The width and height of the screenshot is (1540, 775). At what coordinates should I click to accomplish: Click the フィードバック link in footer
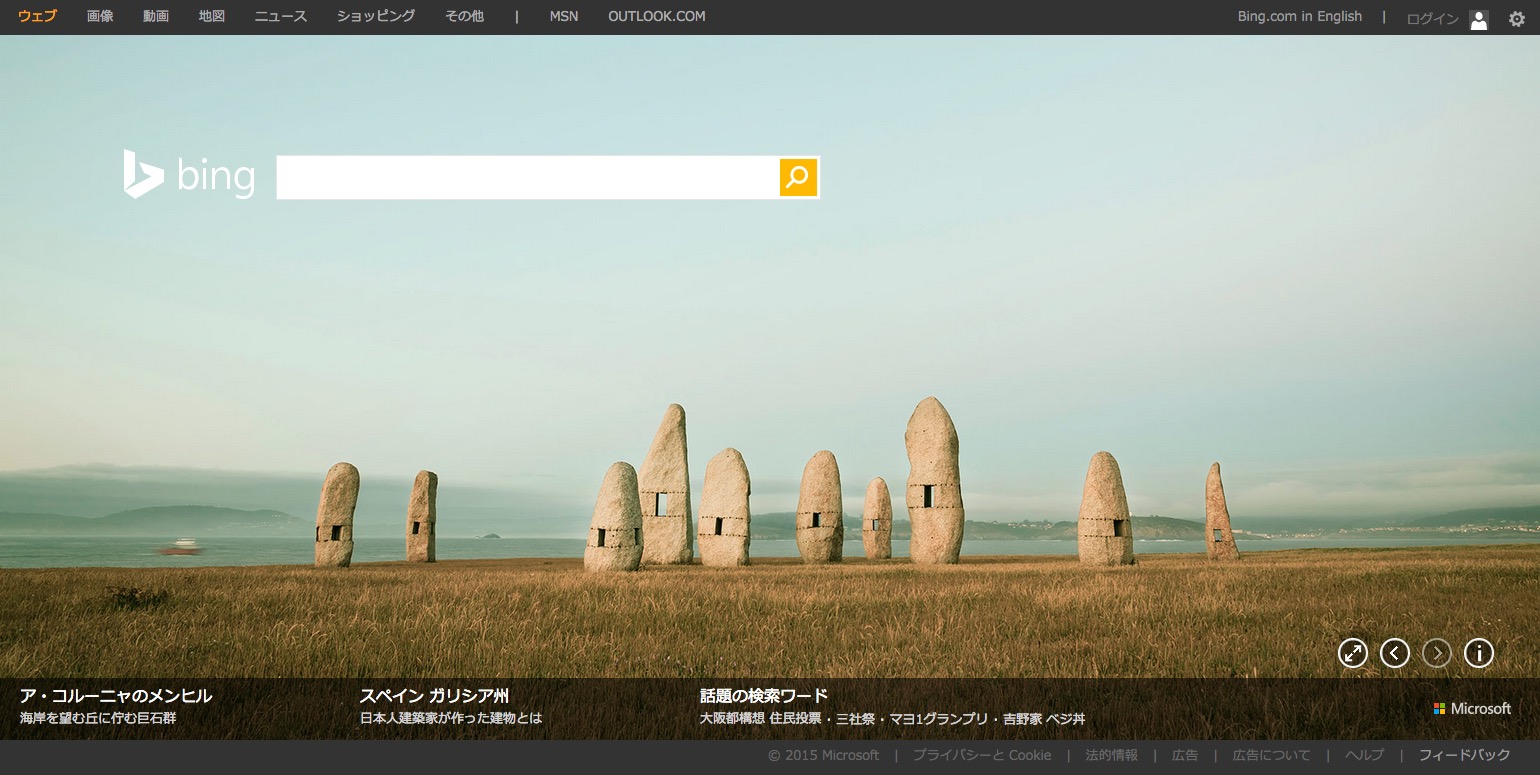click(1464, 755)
